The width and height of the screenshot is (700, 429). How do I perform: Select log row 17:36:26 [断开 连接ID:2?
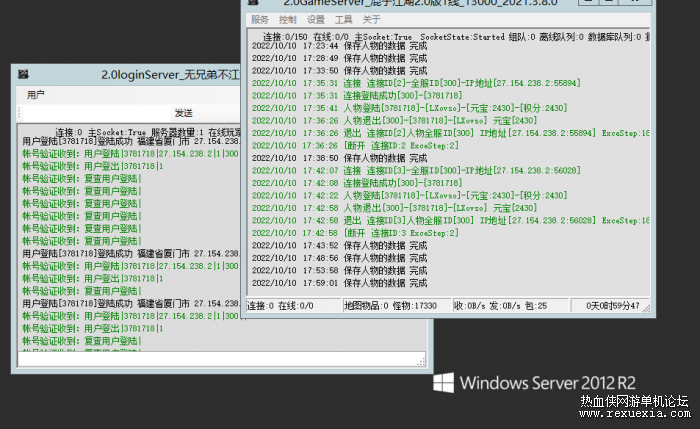click(355, 146)
